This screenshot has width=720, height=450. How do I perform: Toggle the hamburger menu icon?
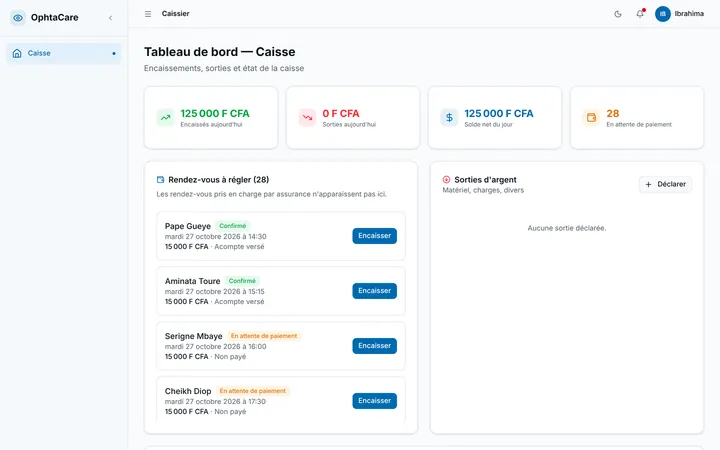click(x=148, y=14)
